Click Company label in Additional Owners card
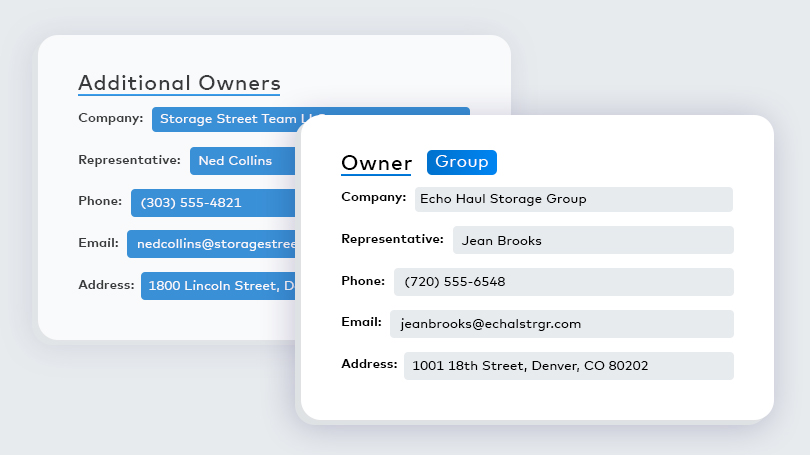Image resolution: width=810 pixels, height=455 pixels. (111, 118)
